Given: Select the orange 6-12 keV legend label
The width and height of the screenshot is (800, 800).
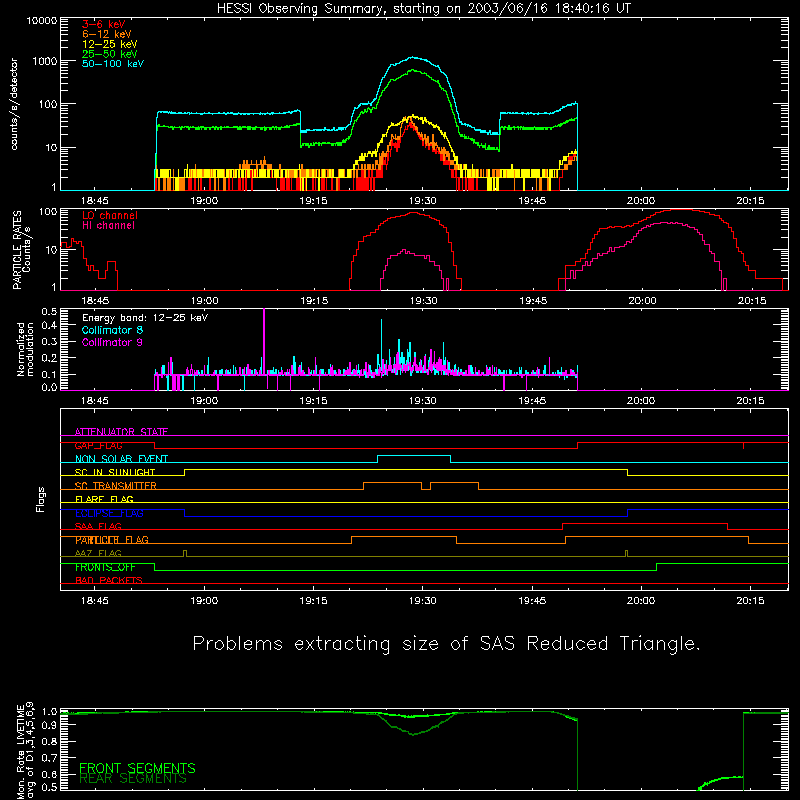Looking at the screenshot, I should click(107, 34).
